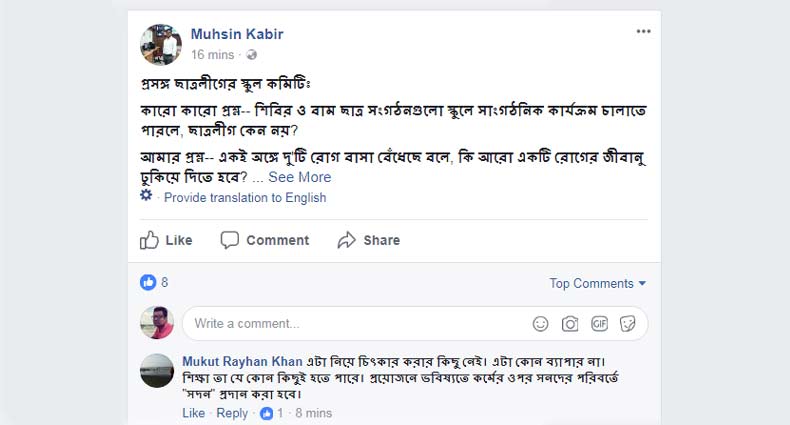Share the post using Share button

pos(369,240)
